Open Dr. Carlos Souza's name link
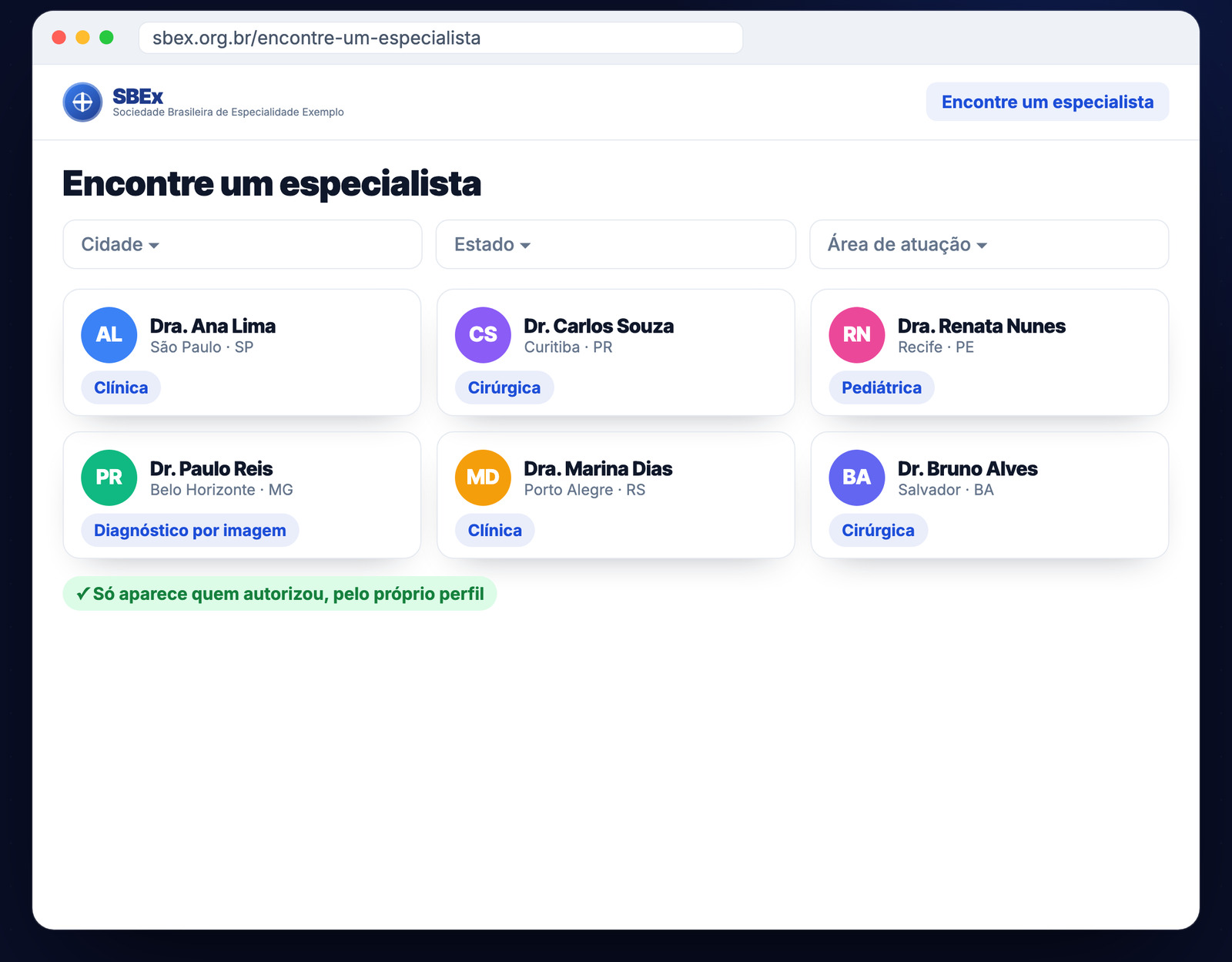1232x962 pixels. click(599, 326)
